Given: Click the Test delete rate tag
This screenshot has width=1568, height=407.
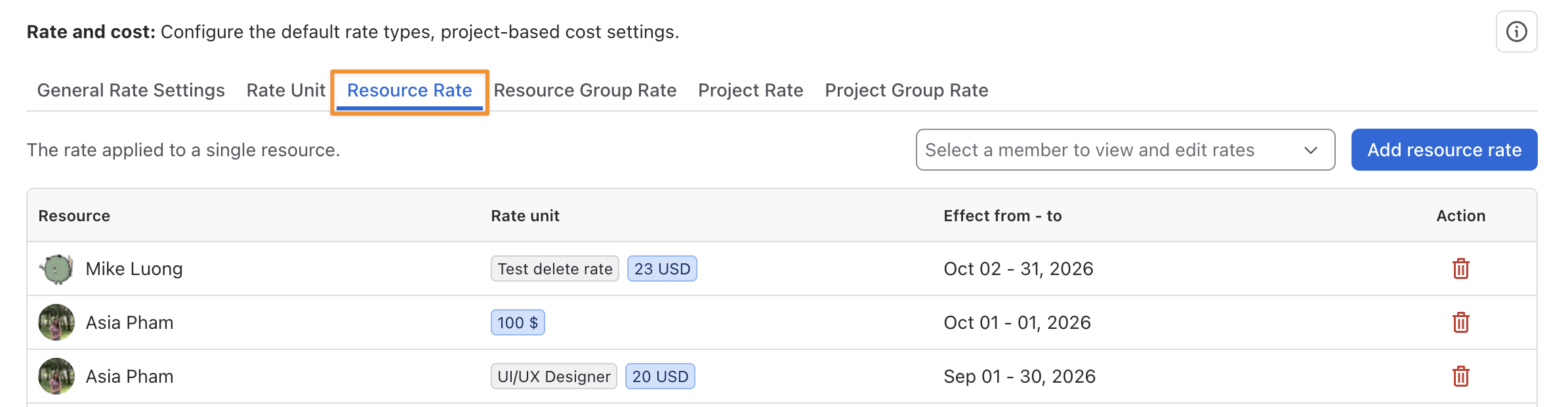Looking at the screenshot, I should [x=555, y=268].
